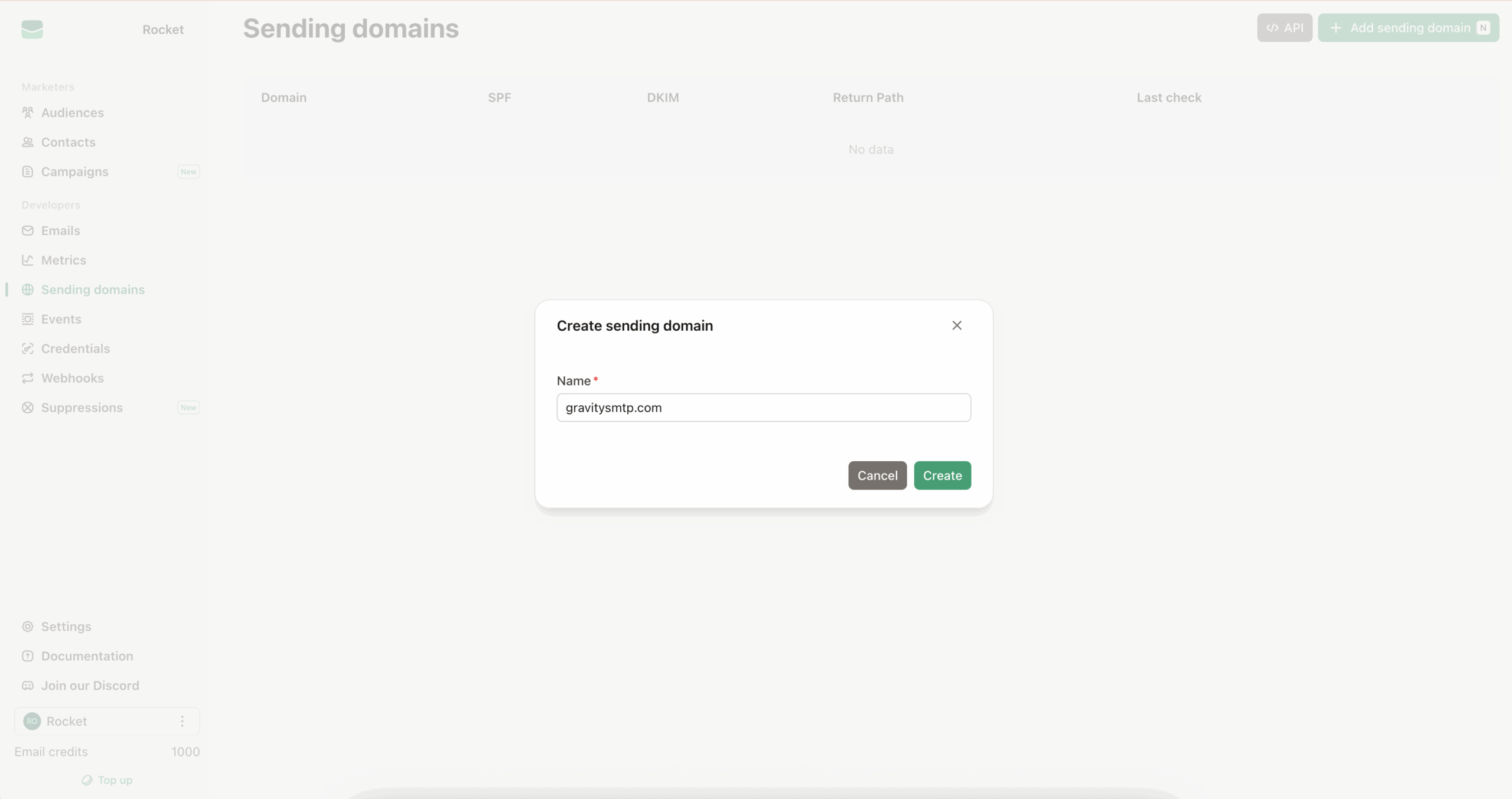Click the API code brackets icon
The height and width of the screenshot is (799, 1512).
click(x=1272, y=28)
